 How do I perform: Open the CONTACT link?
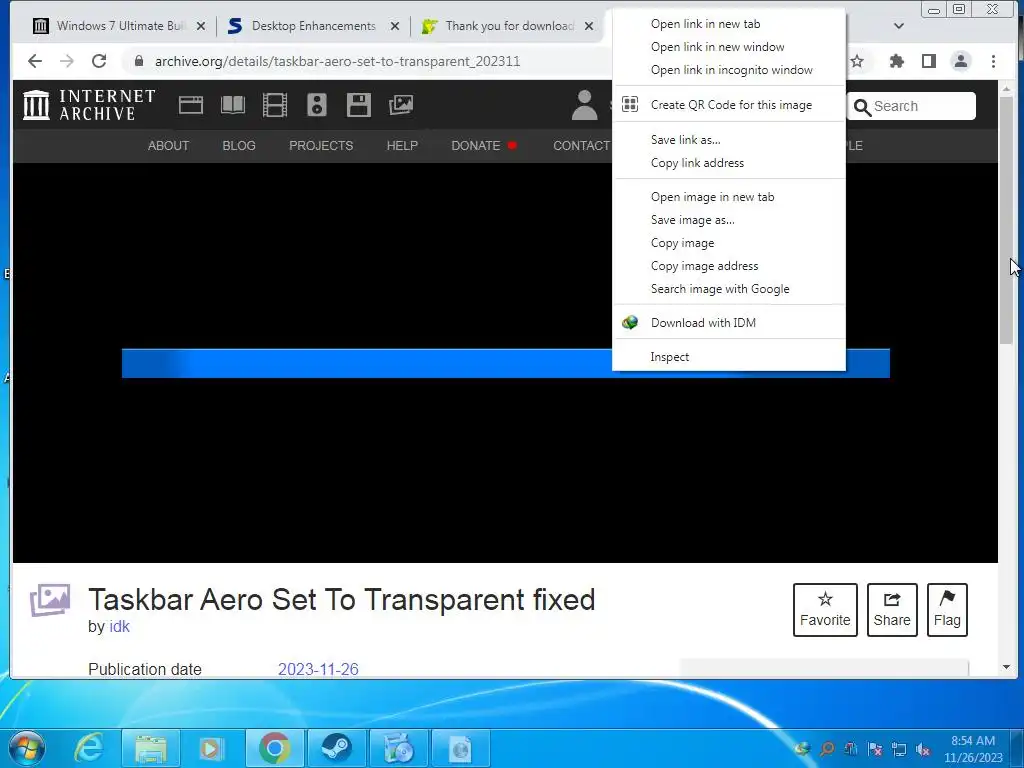pos(581,146)
